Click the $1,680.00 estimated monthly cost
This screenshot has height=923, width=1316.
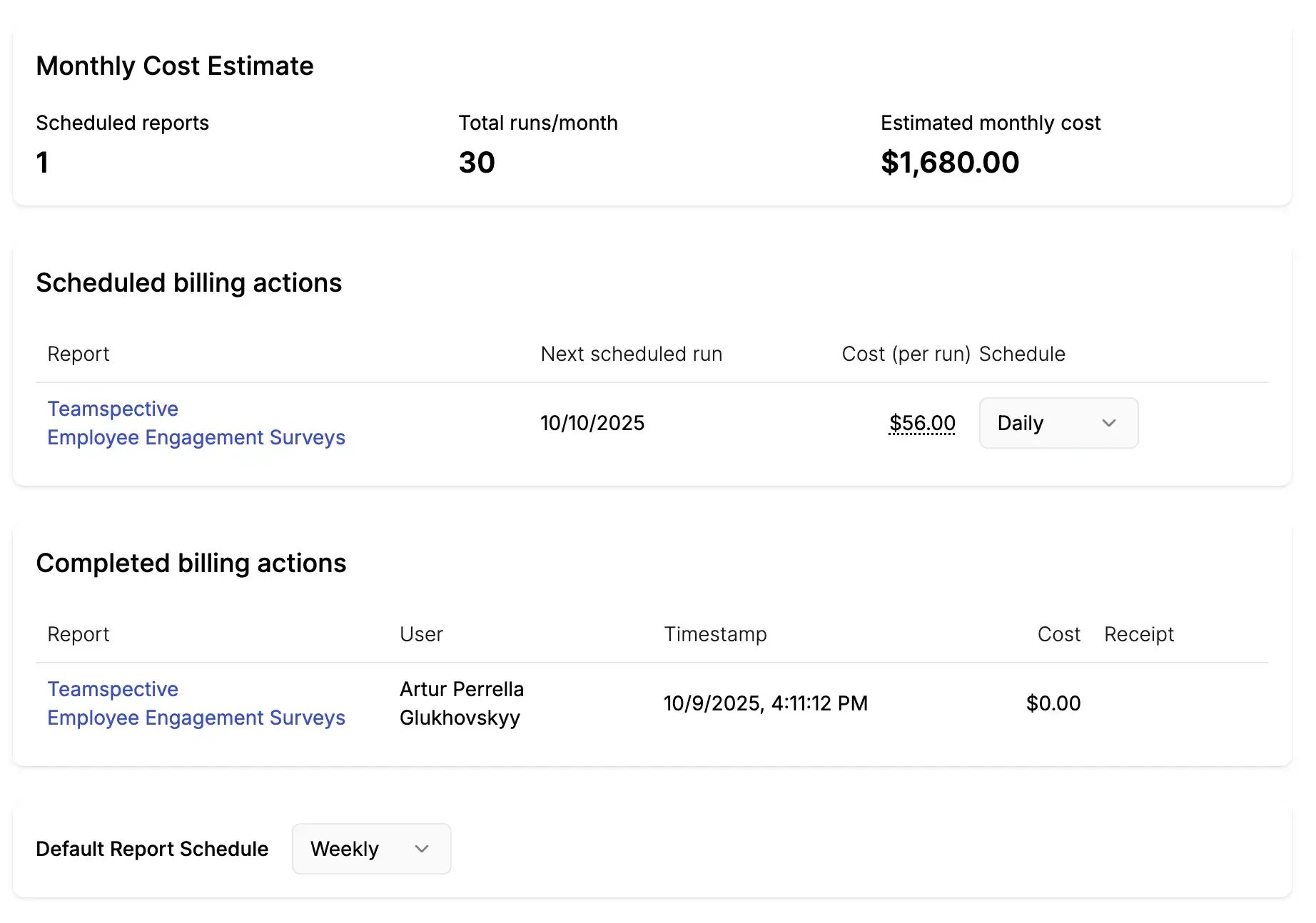949,163
